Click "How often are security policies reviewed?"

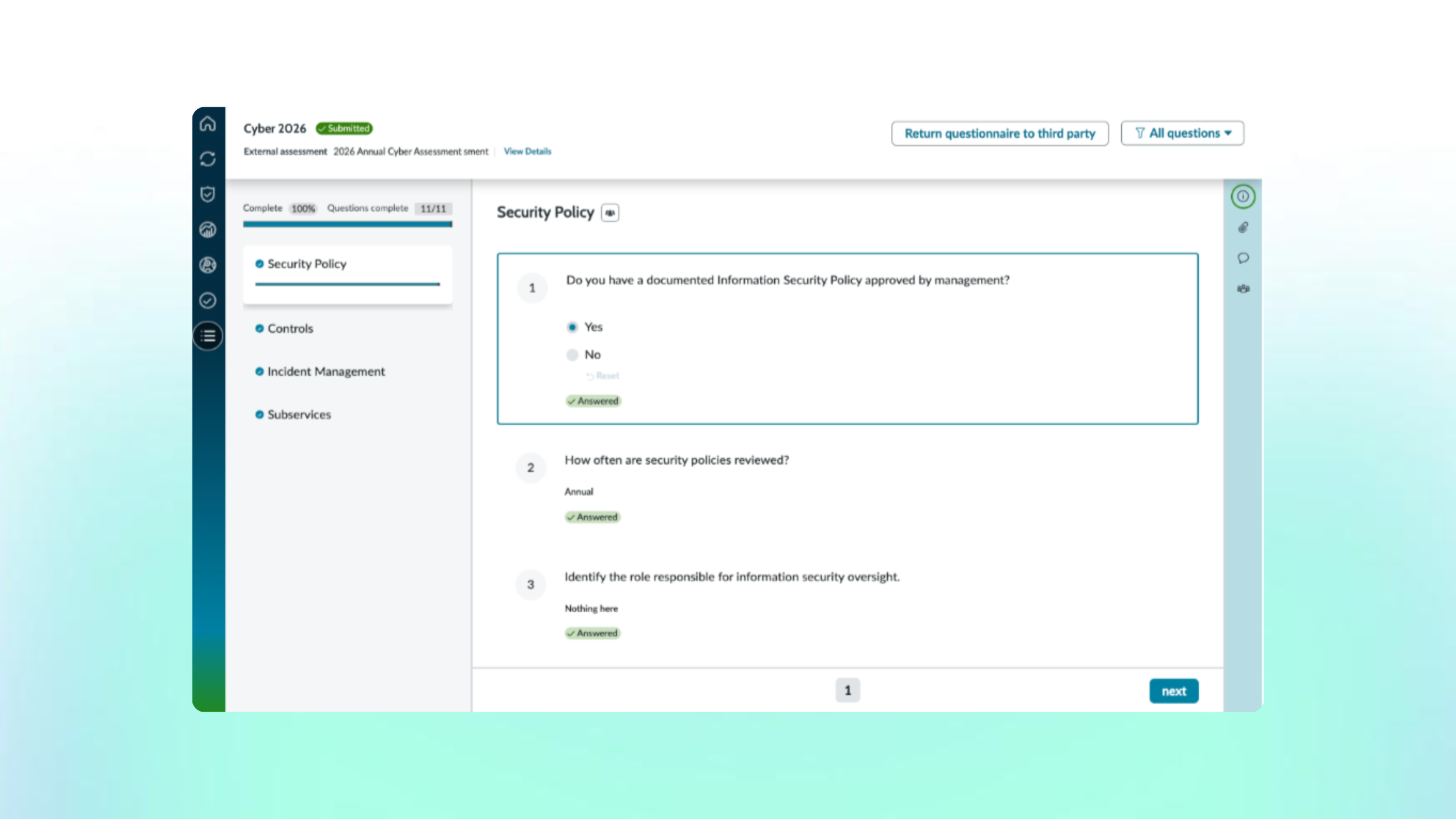pos(677,460)
